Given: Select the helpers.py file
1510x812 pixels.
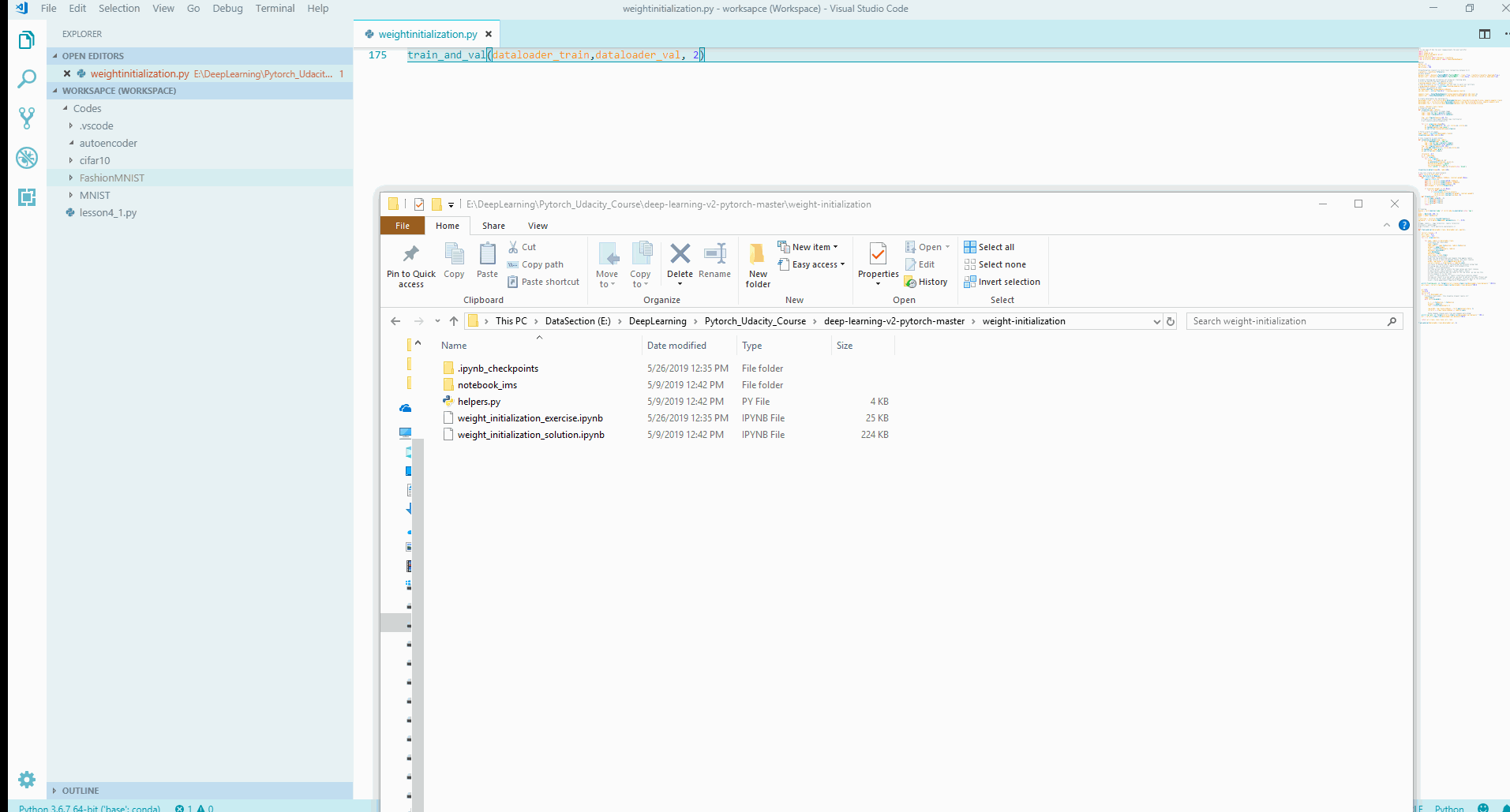Looking at the screenshot, I should [478, 402].
